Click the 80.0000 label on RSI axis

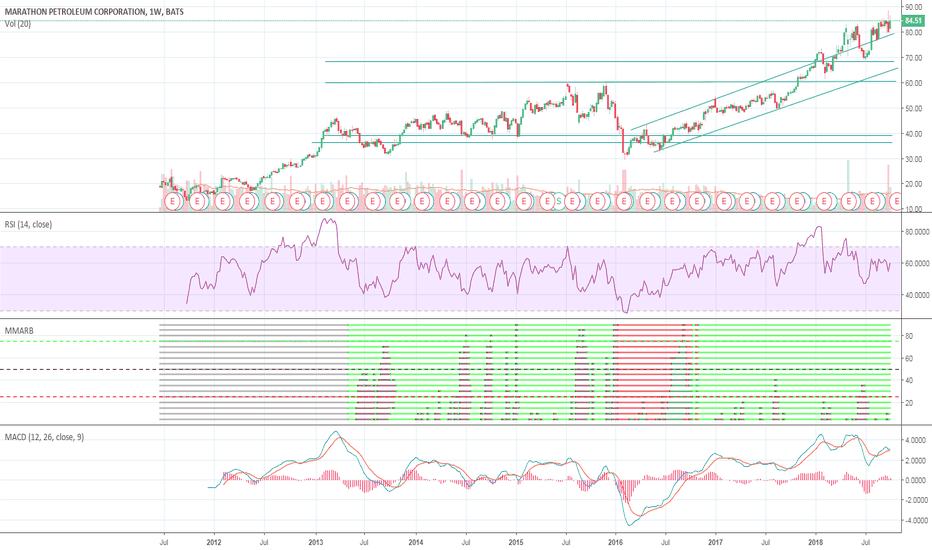(x=917, y=232)
